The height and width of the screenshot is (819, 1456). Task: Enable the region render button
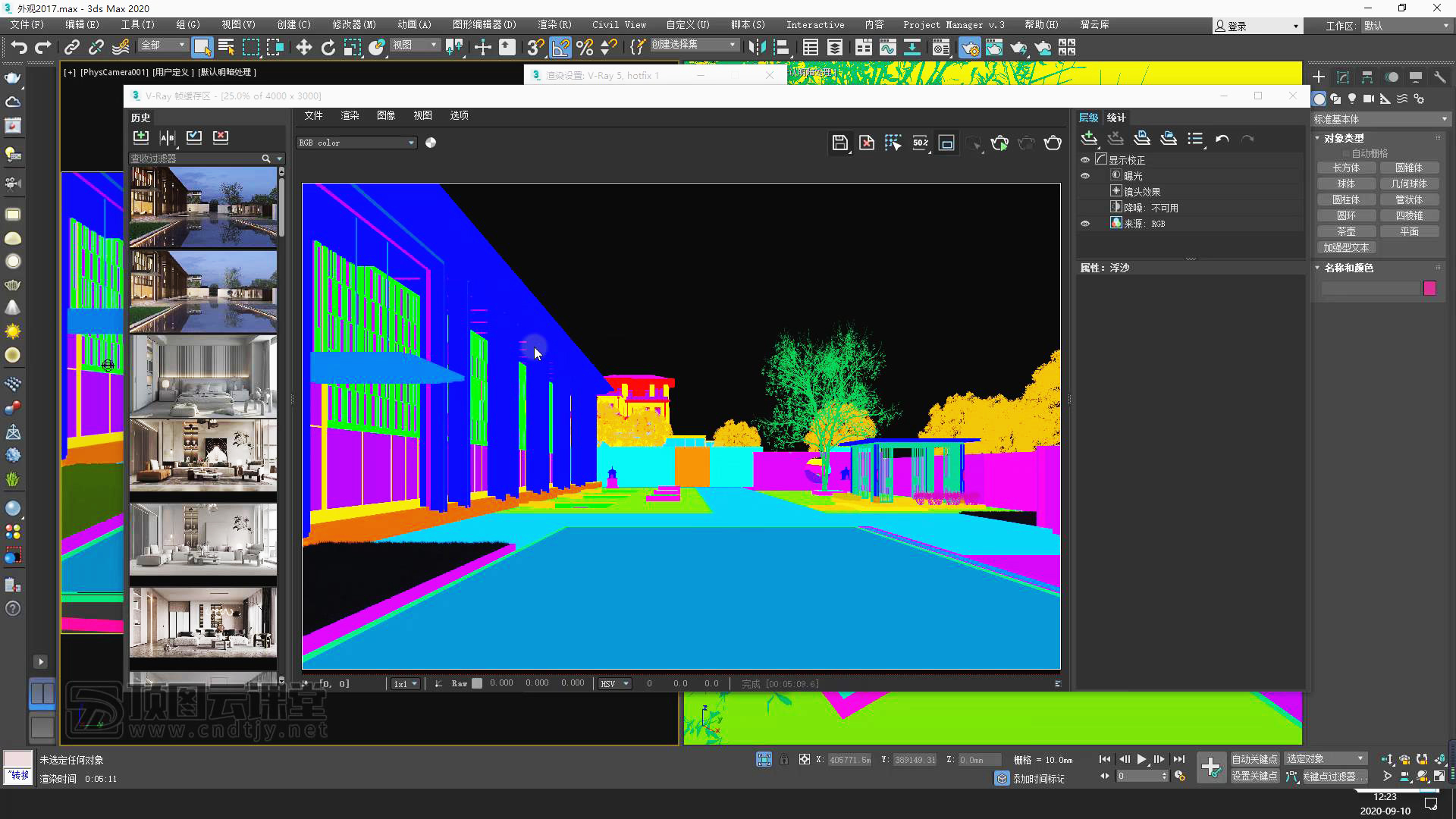946,143
